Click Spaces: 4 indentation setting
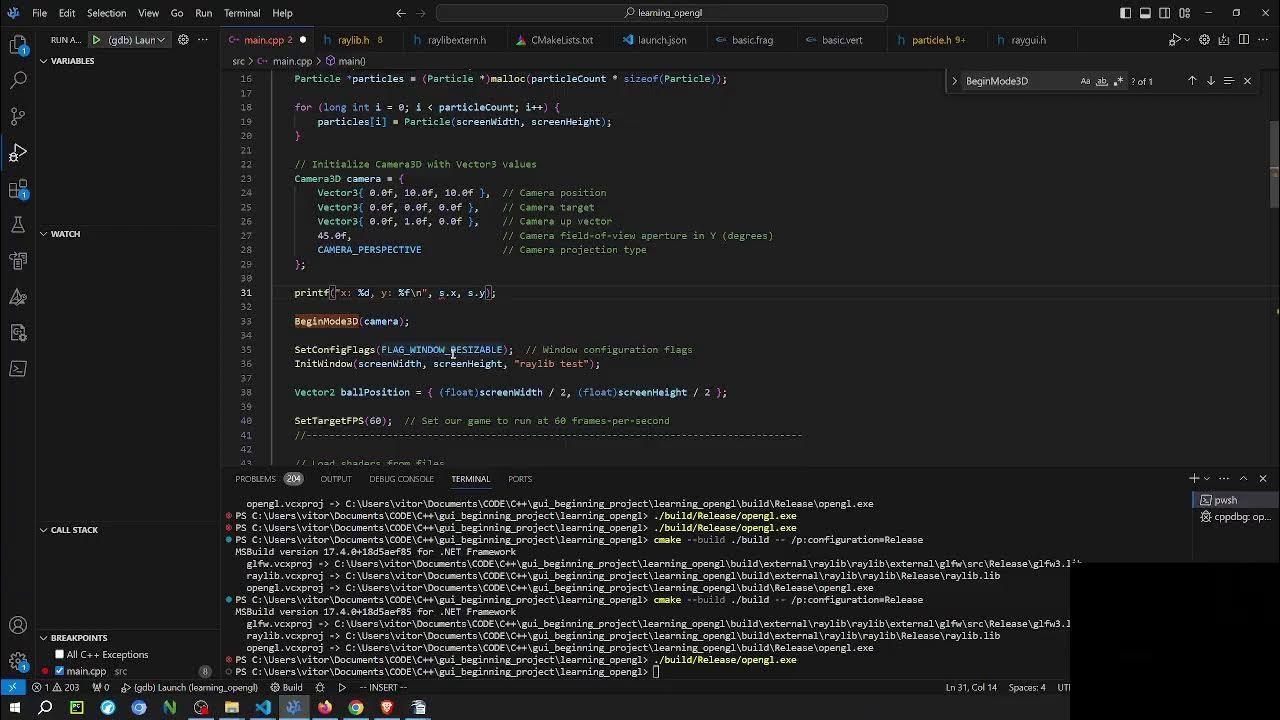Image resolution: width=1280 pixels, height=720 pixels. 1027,687
